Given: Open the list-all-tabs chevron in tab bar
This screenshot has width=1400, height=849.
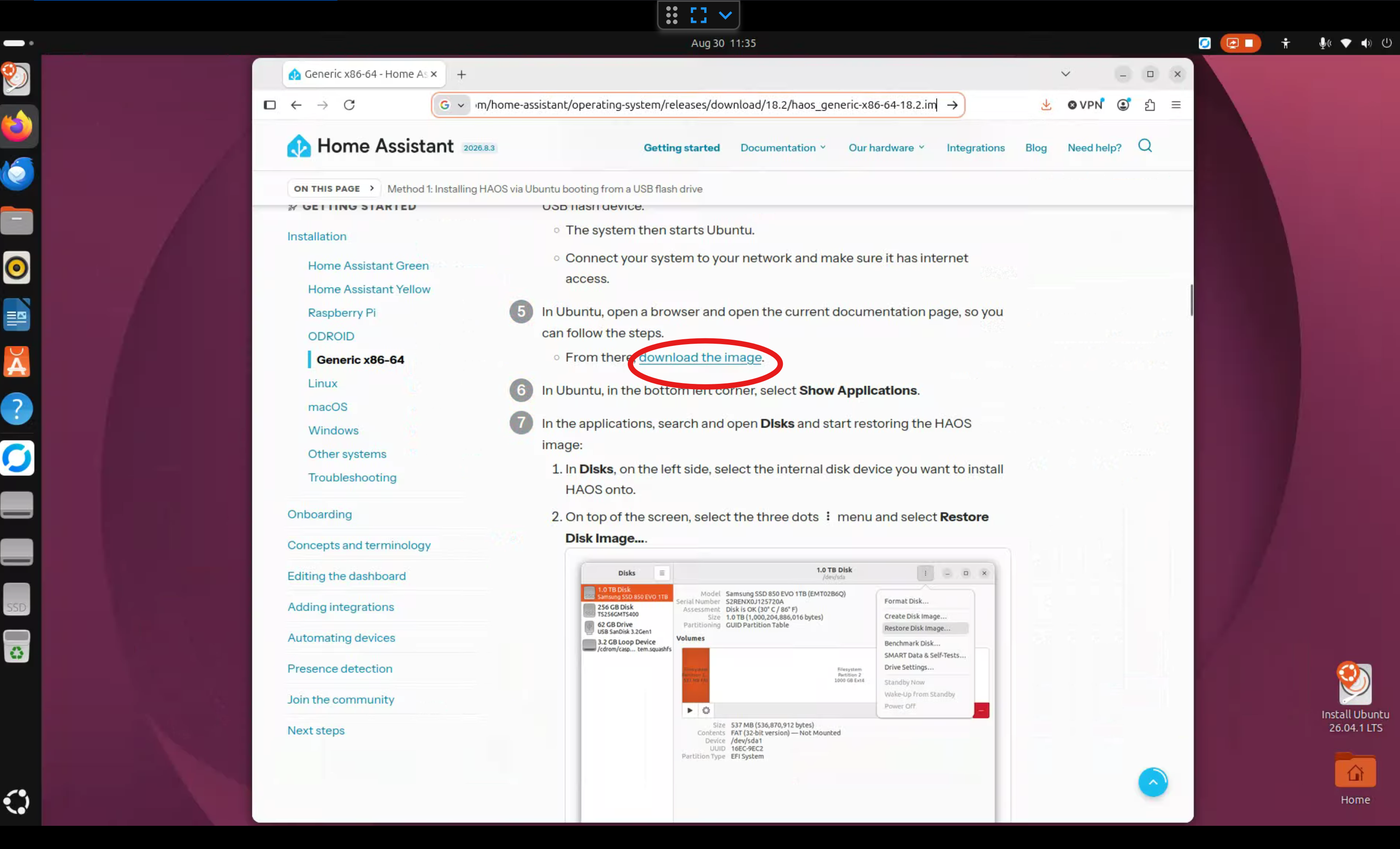Looking at the screenshot, I should [x=1066, y=74].
